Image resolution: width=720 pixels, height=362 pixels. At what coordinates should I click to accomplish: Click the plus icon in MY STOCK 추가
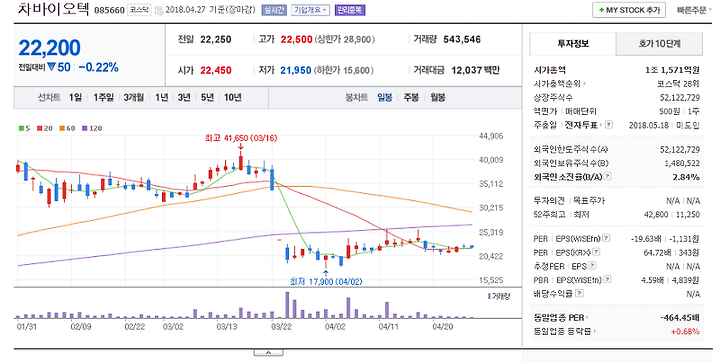pyautogui.click(x=602, y=10)
